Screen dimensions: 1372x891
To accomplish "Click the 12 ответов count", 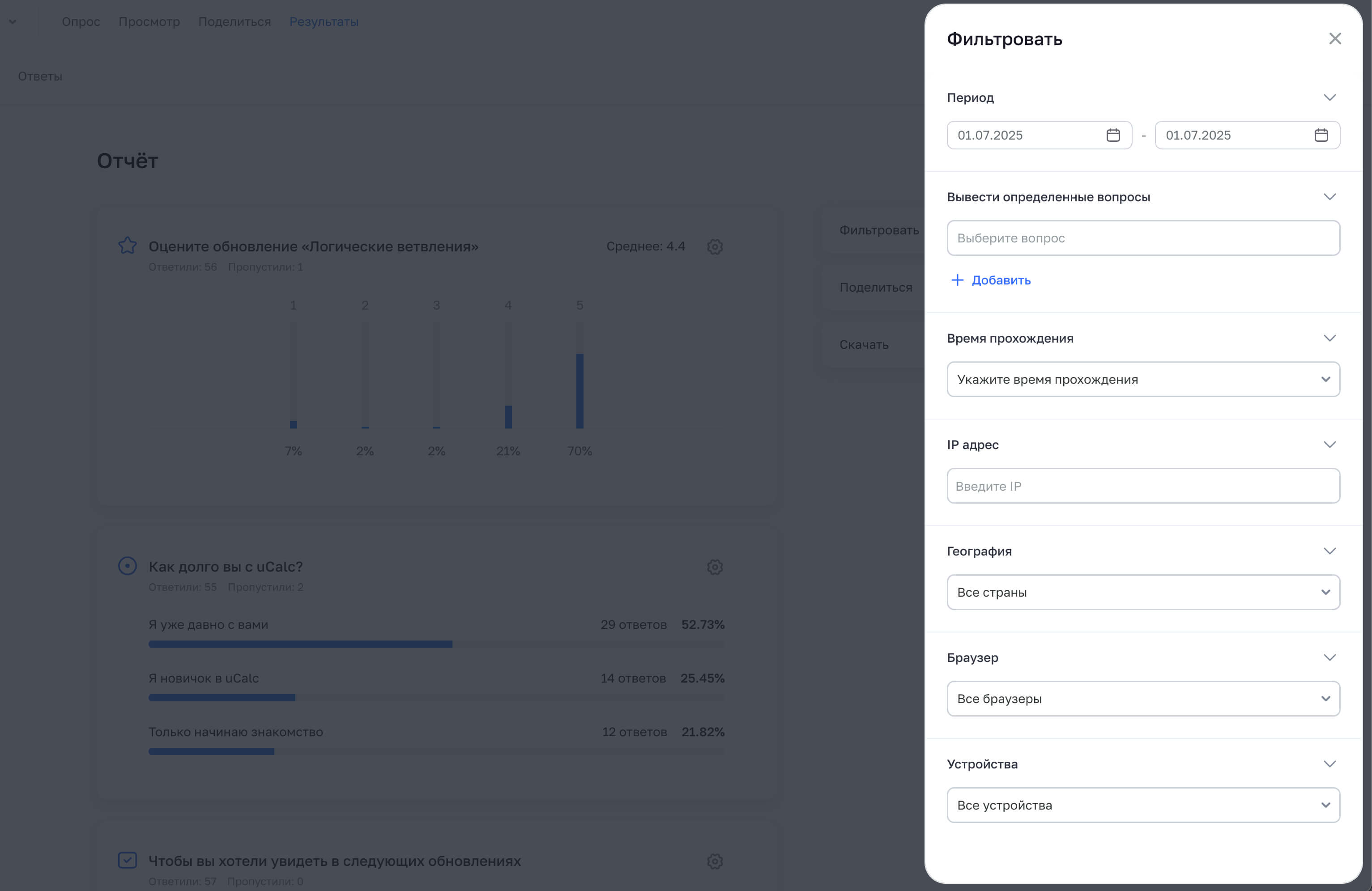I will click(634, 732).
